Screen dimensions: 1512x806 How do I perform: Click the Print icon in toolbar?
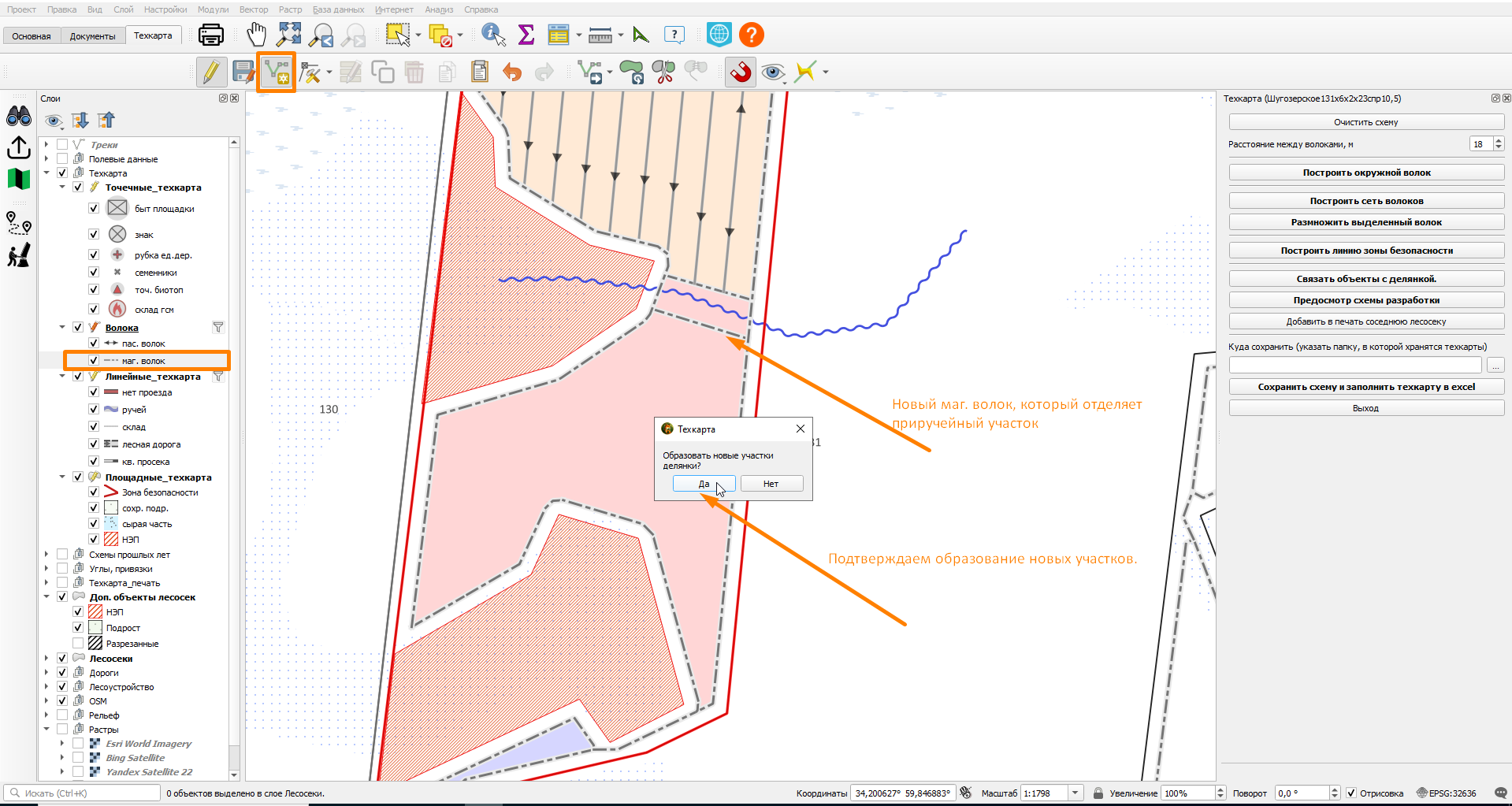tap(210, 35)
